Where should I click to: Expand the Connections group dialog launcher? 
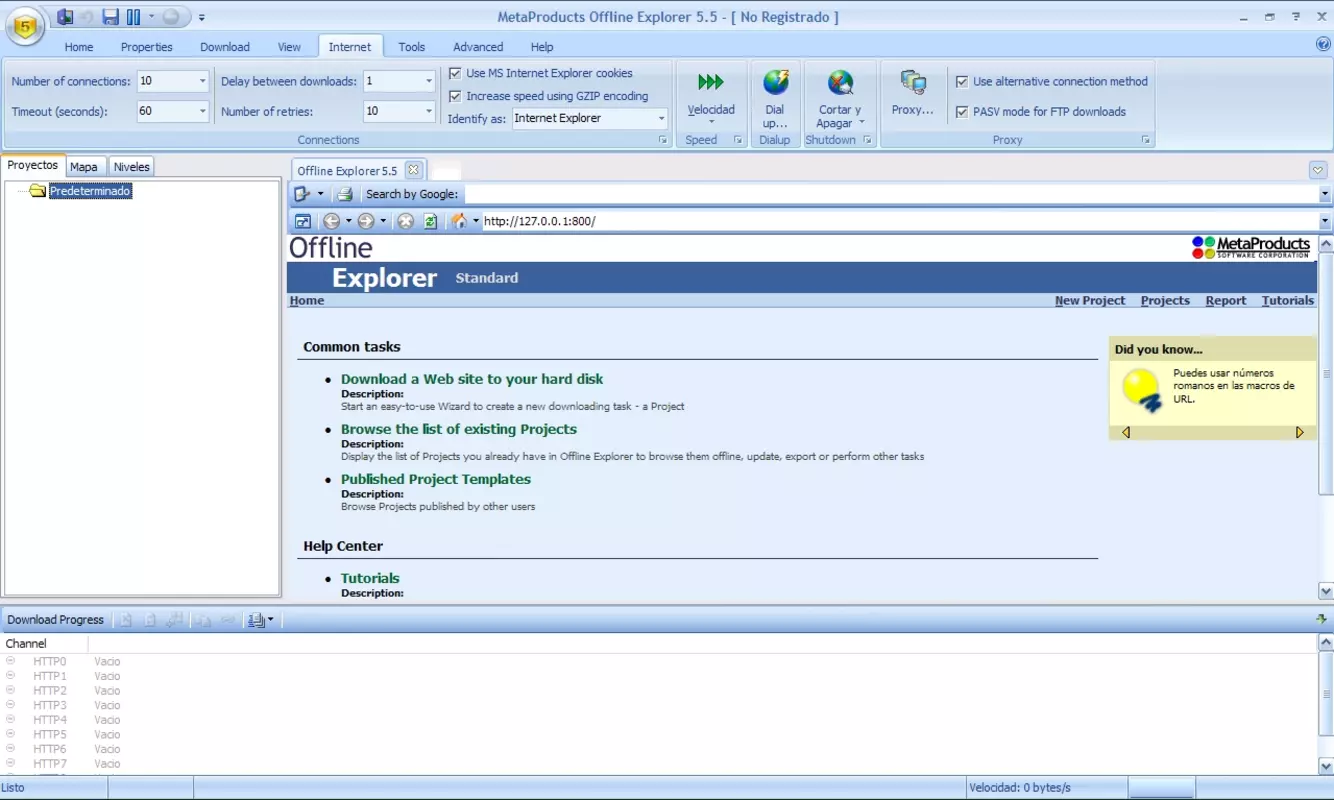[662, 140]
